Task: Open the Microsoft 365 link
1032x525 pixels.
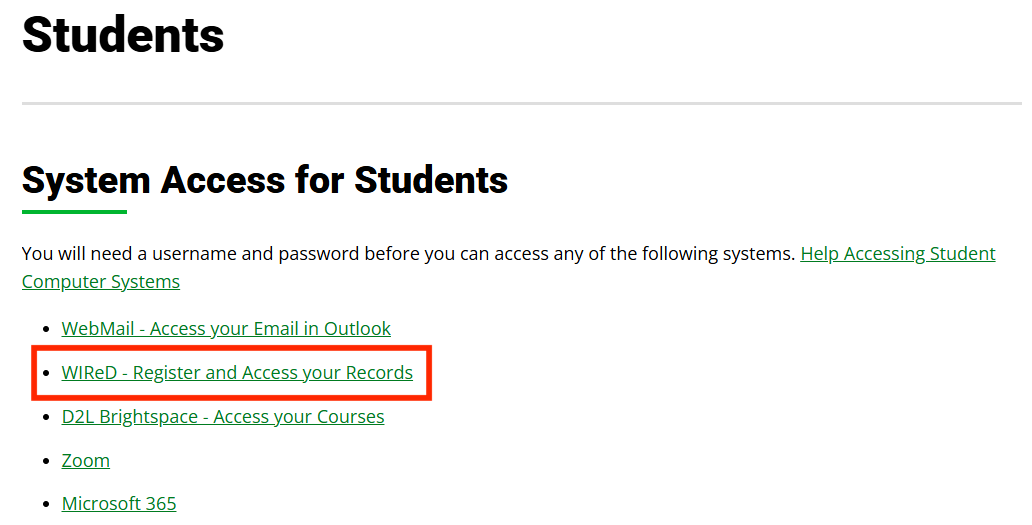Action: 119,504
